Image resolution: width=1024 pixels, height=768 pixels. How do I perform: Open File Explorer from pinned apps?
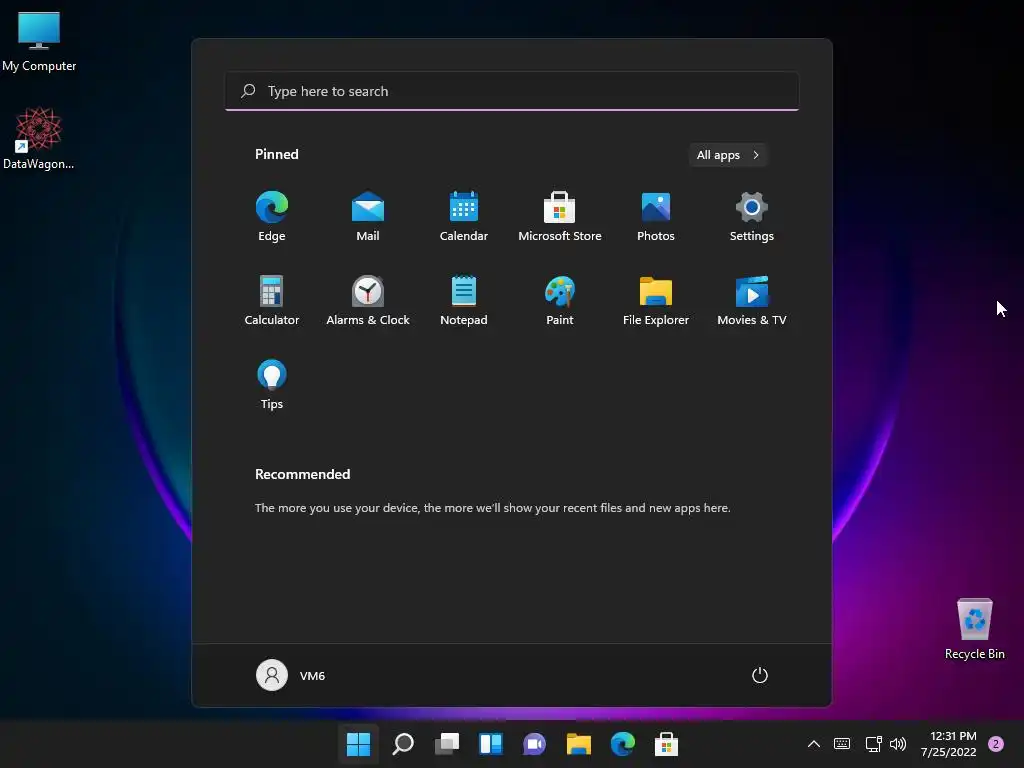pos(656,300)
